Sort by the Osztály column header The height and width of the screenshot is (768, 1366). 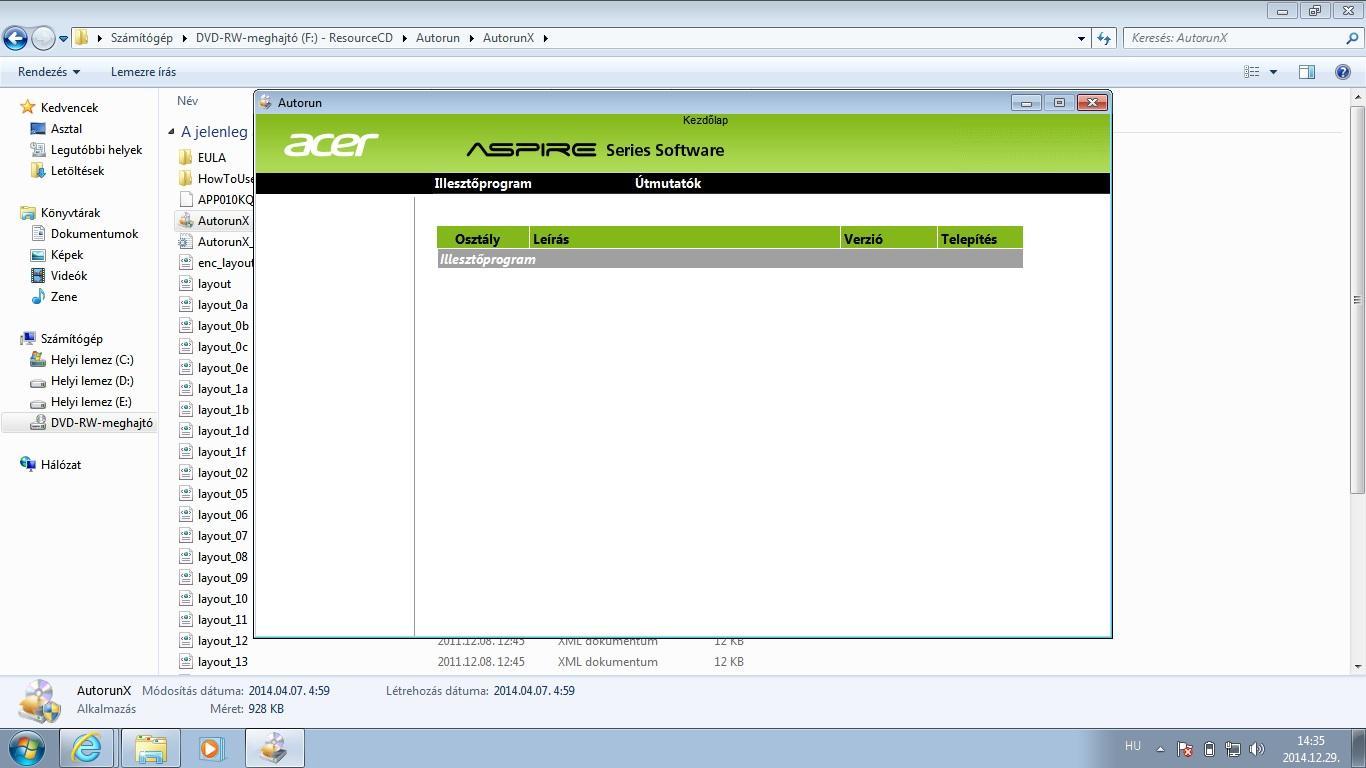click(483, 238)
